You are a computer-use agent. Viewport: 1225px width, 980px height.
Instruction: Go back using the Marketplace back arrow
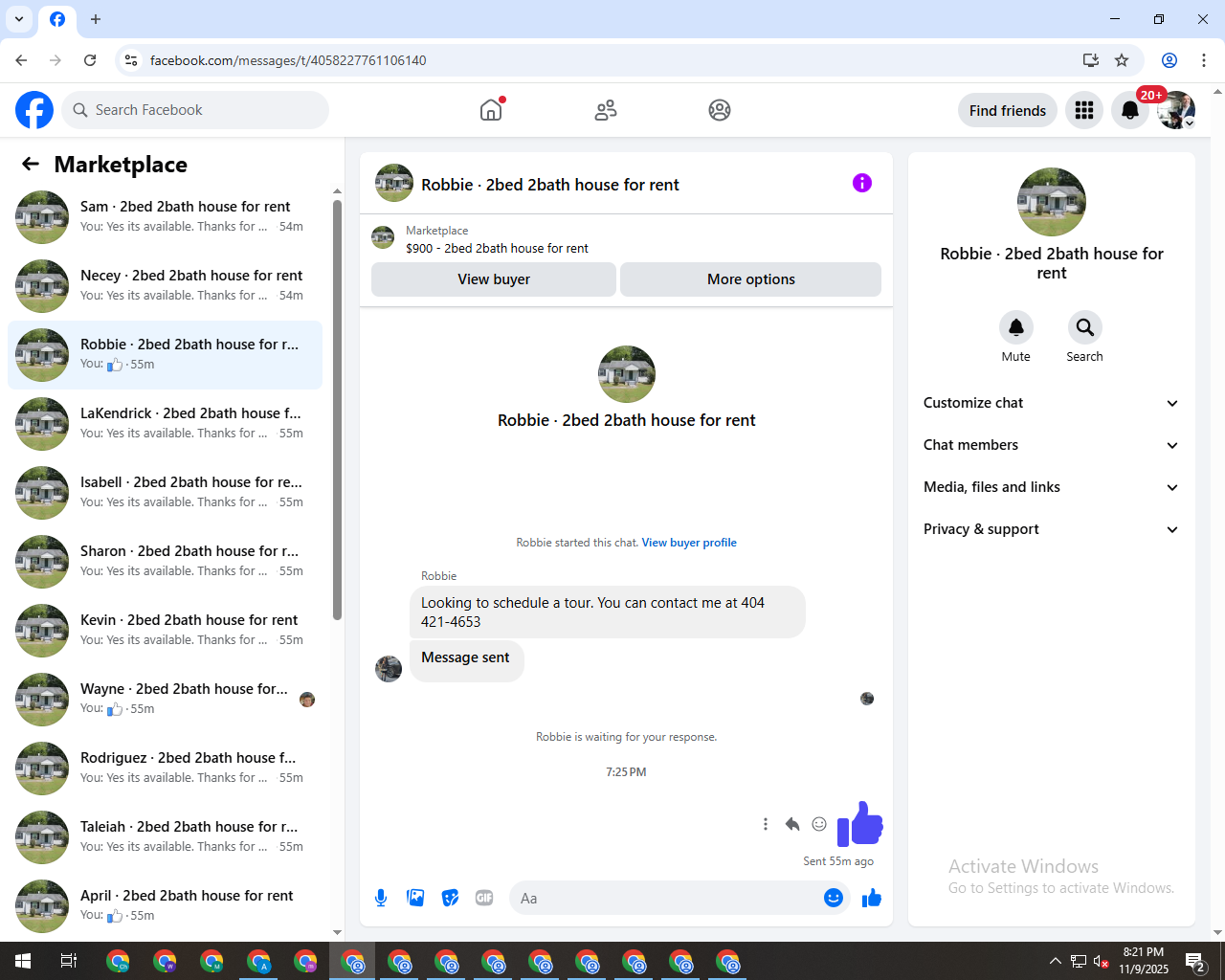[x=31, y=165]
